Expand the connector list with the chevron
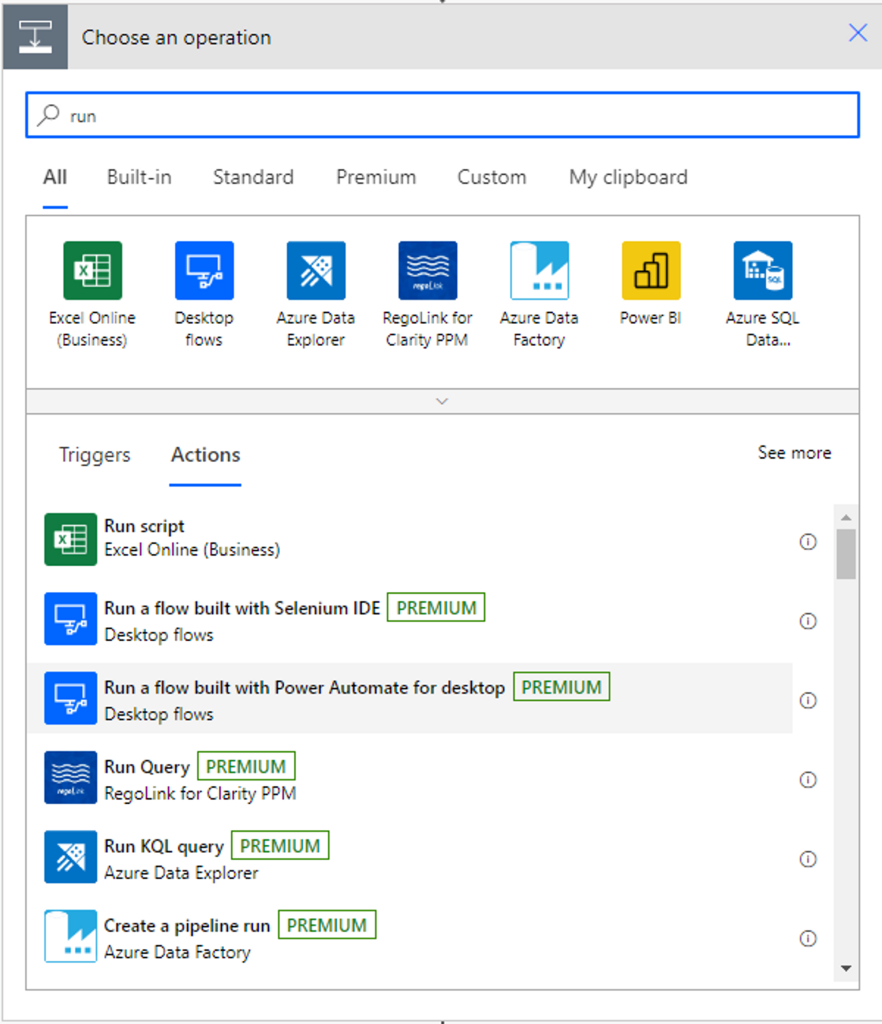The height and width of the screenshot is (1024, 882). [442, 401]
